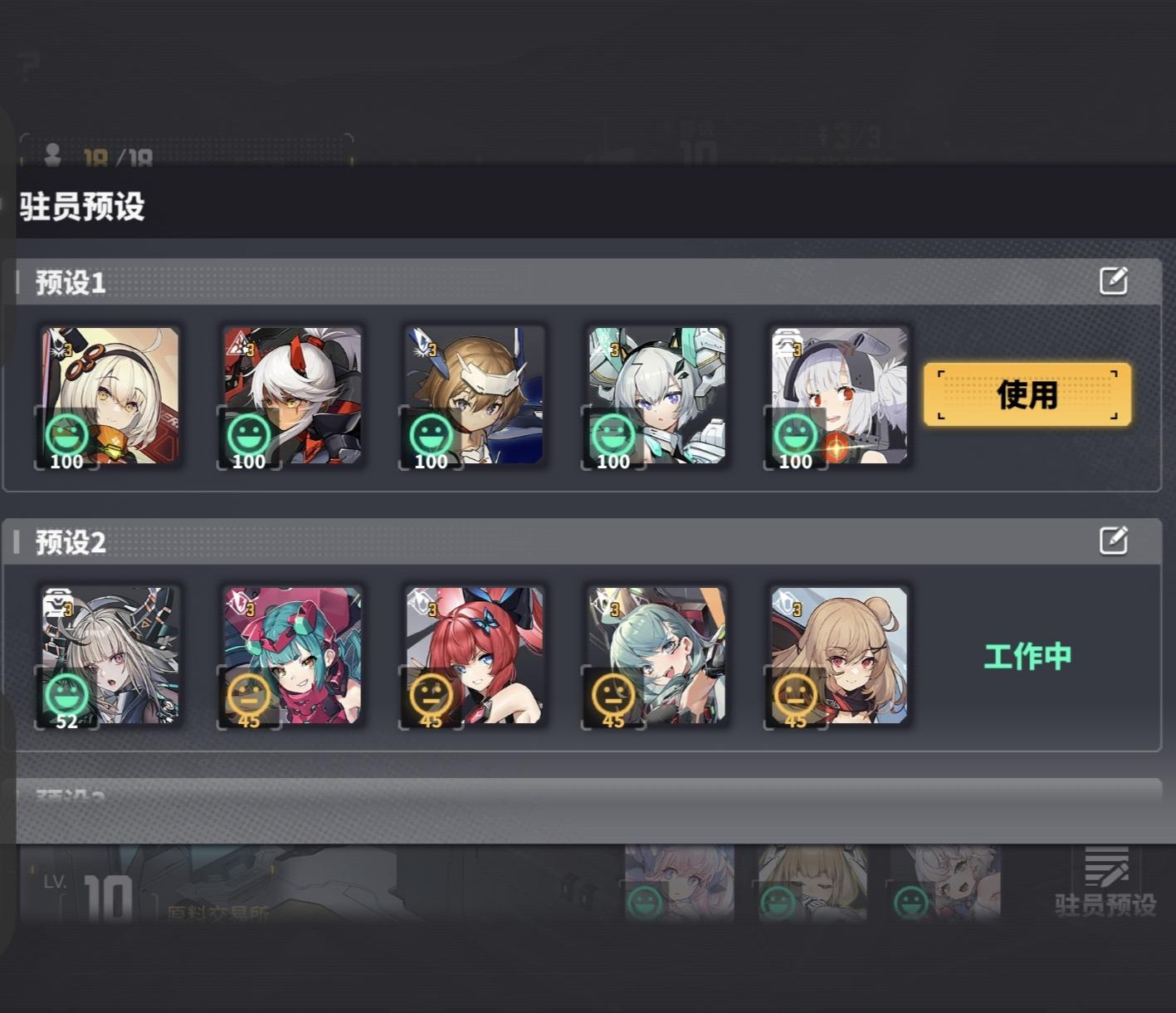The image size is (1176, 1013).
Task: Select first 预设1 portrait with blonde hair
Action: click(x=110, y=396)
